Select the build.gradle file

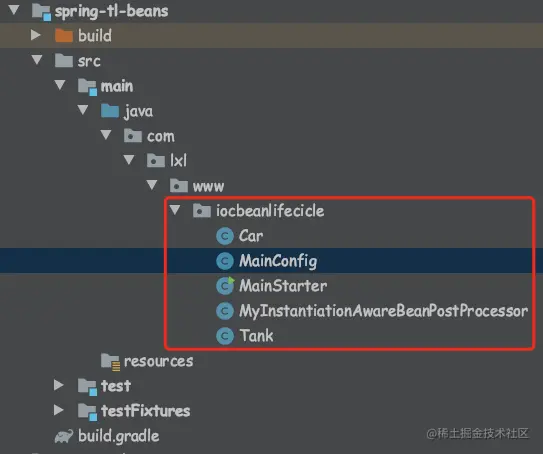click(x=118, y=436)
